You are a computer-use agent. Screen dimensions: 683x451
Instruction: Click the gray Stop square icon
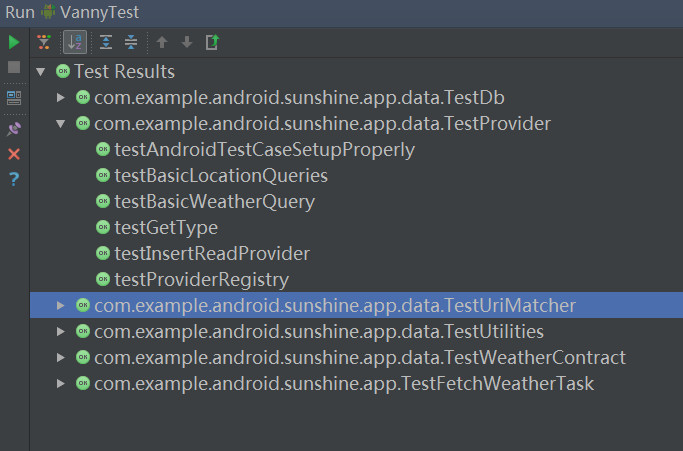14,67
